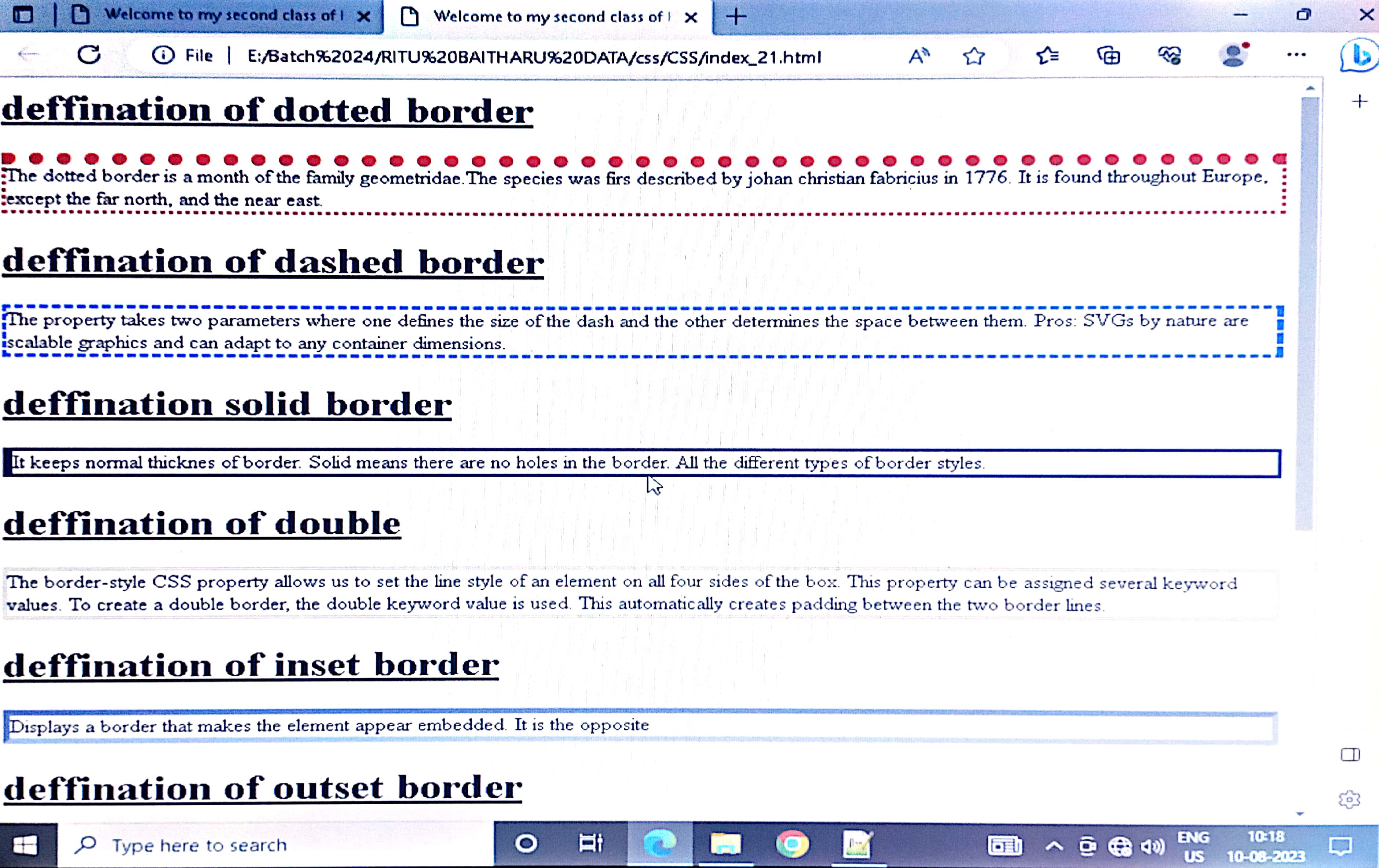1379x868 pixels.
Task: Close the active second tab
Action: coord(691,18)
